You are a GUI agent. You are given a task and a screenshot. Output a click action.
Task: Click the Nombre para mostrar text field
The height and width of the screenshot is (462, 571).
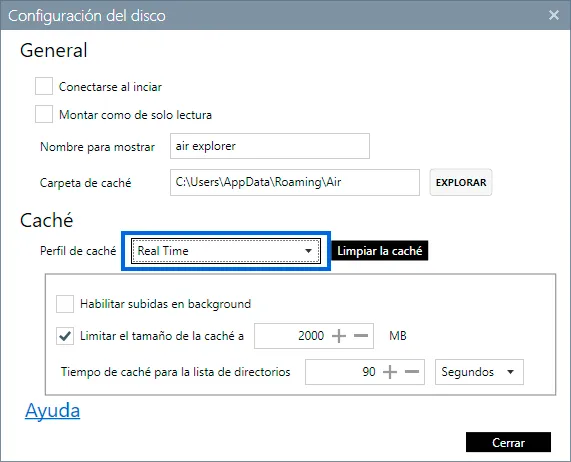[x=270, y=146]
